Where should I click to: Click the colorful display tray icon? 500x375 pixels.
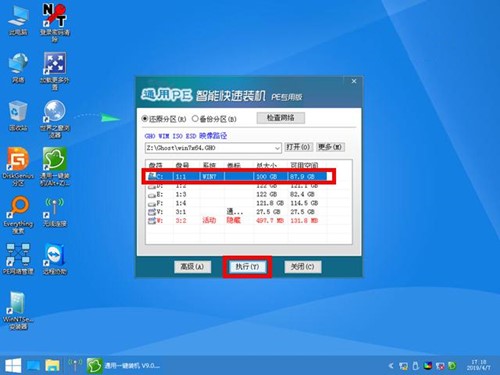pos(428,366)
